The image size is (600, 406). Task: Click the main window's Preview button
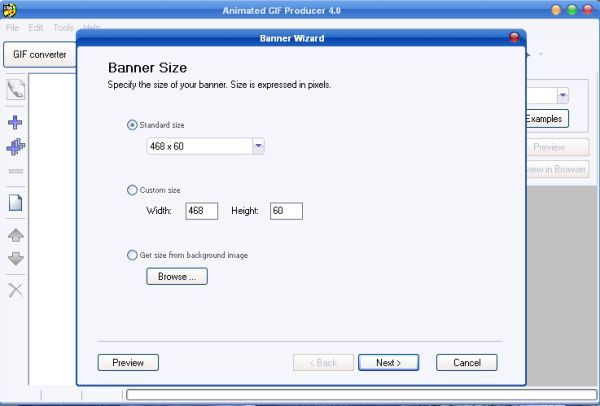click(x=558, y=147)
